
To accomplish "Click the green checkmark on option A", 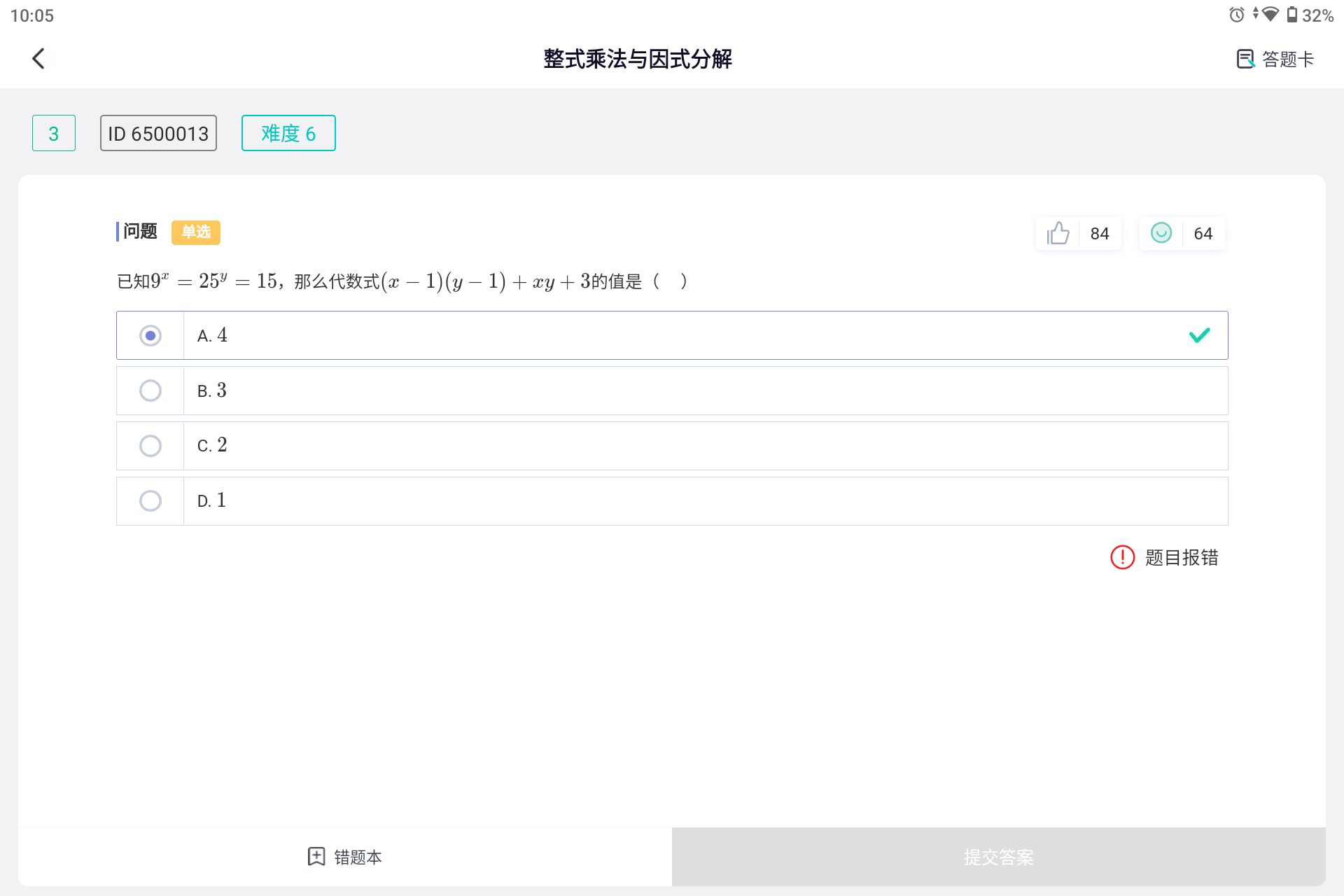I will click(1199, 335).
